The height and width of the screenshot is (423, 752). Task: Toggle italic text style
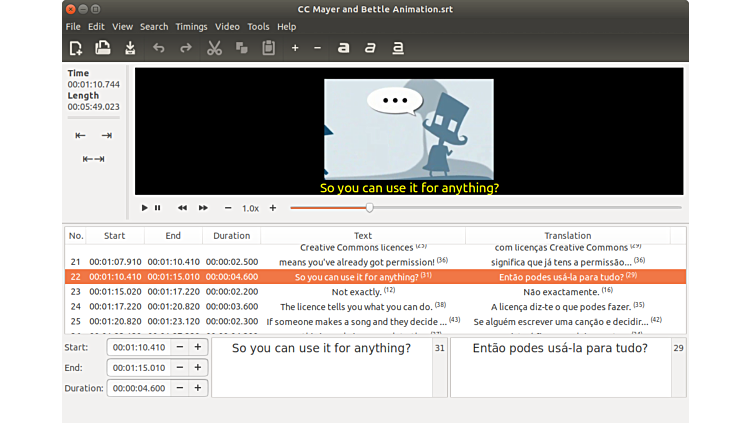(371, 48)
